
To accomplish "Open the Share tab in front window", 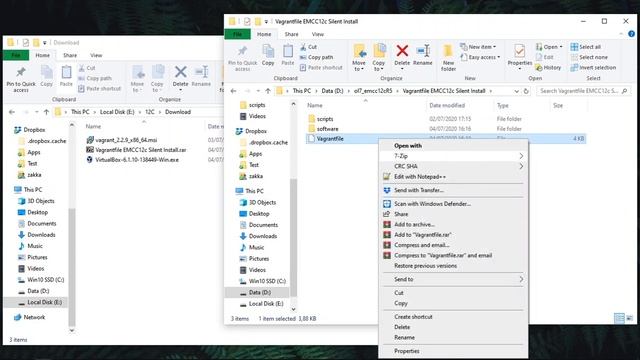I will (x=291, y=34).
